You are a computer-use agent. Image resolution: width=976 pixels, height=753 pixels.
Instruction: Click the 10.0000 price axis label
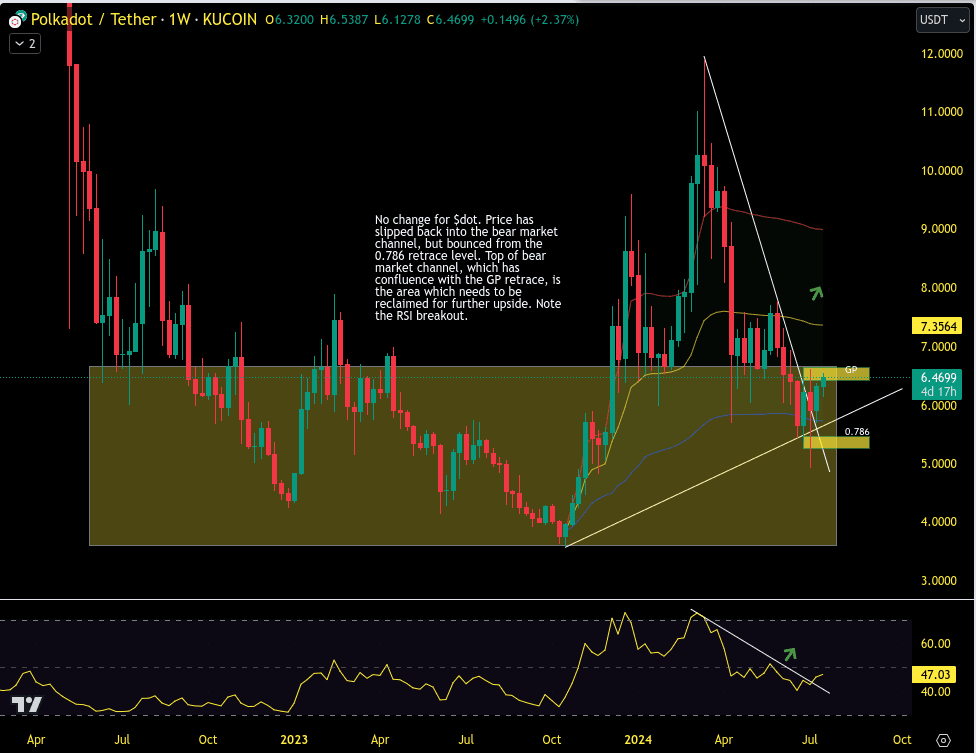(942, 171)
